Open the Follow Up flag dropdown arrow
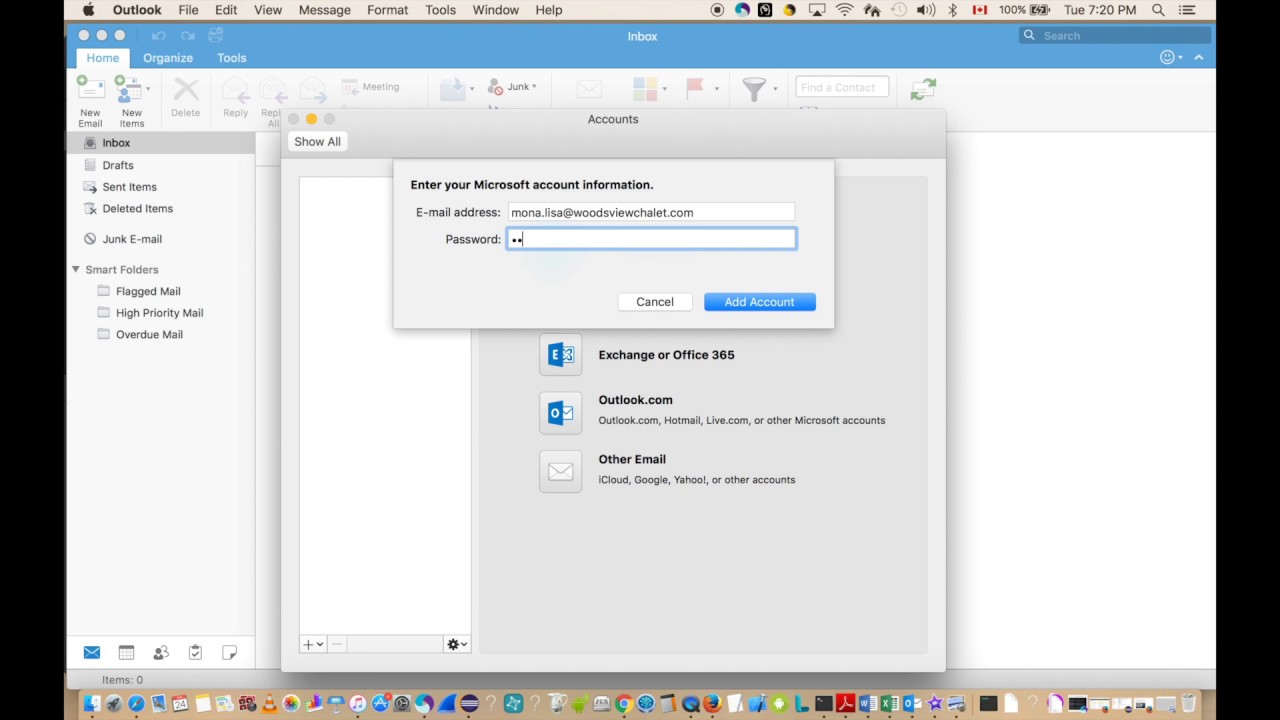The height and width of the screenshot is (720, 1280). (x=716, y=89)
